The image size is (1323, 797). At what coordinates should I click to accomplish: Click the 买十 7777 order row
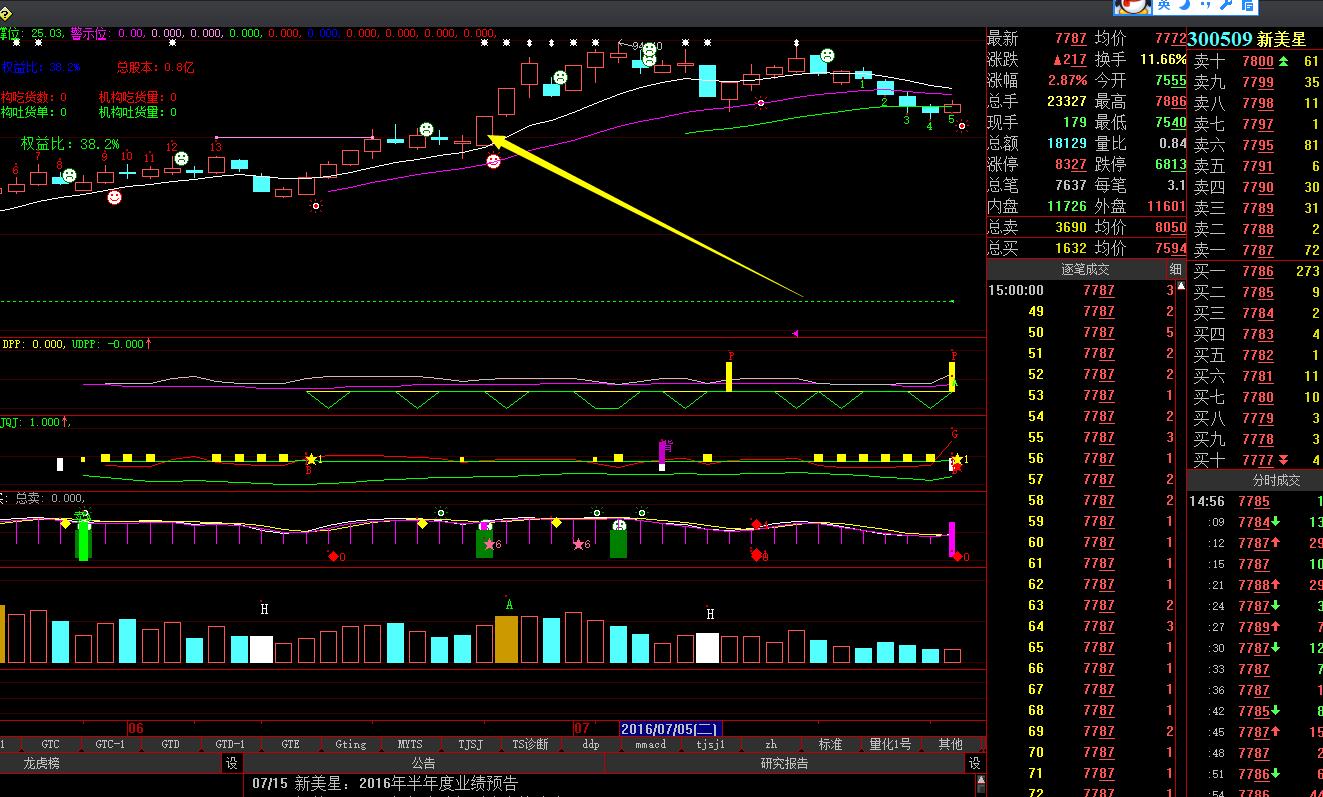(1255, 460)
